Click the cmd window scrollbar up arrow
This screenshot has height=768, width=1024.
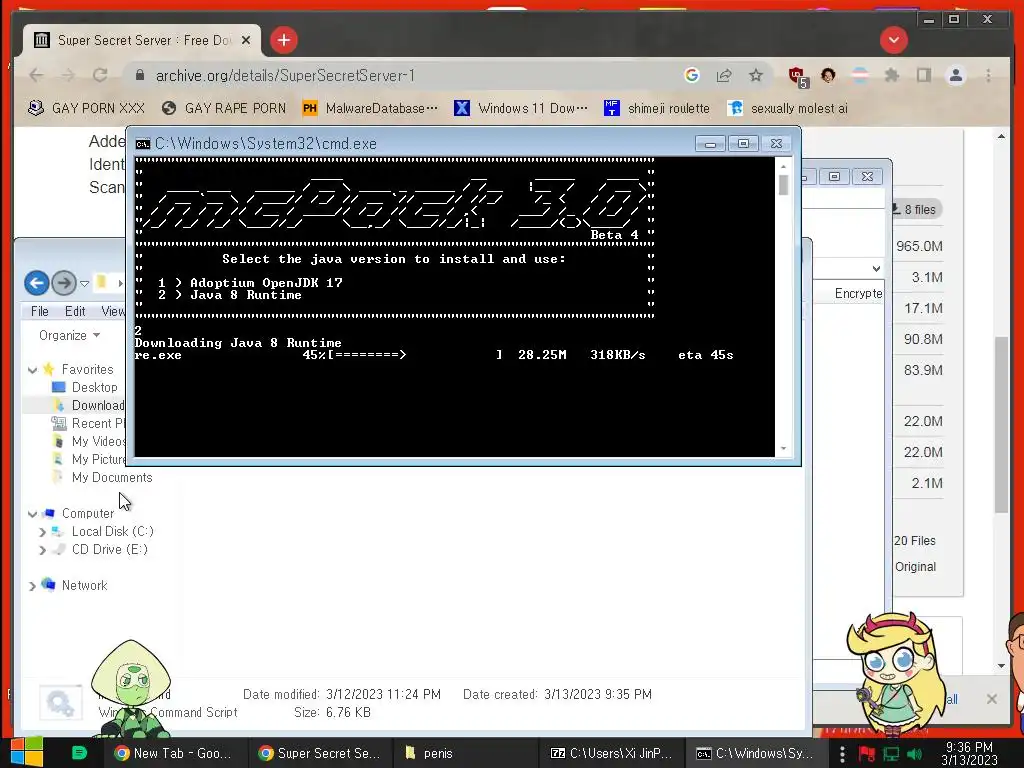[x=783, y=167]
